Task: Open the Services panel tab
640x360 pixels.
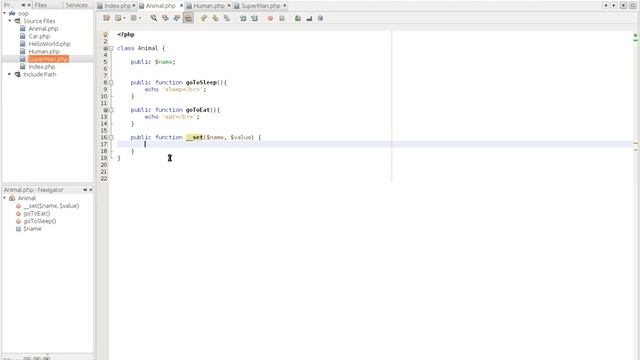Action: [x=76, y=5]
